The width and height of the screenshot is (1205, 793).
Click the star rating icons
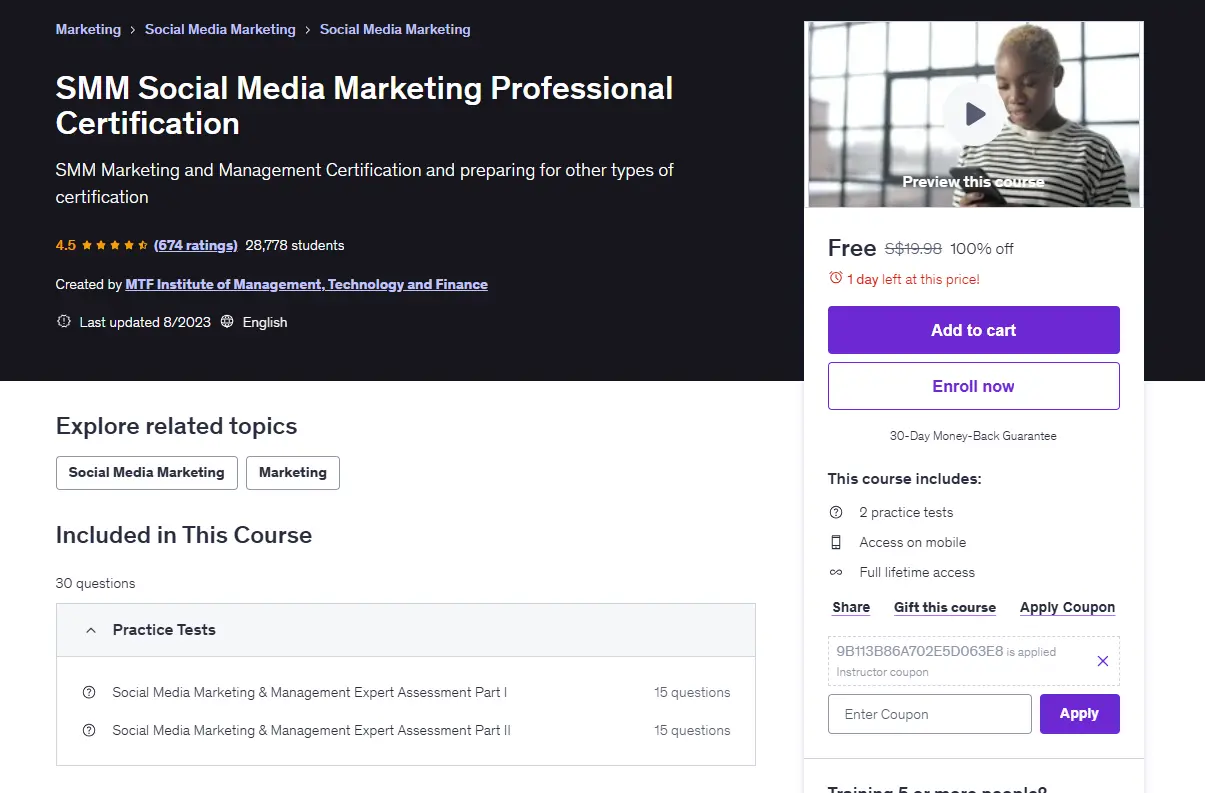(x=115, y=245)
